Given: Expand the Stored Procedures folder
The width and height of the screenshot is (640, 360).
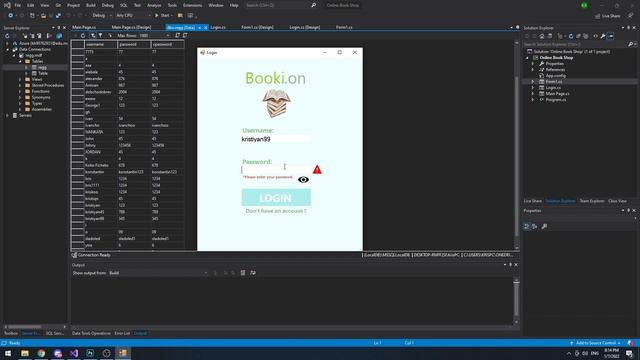Looking at the screenshot, I should pyautogui.click(x=20, y=85).
